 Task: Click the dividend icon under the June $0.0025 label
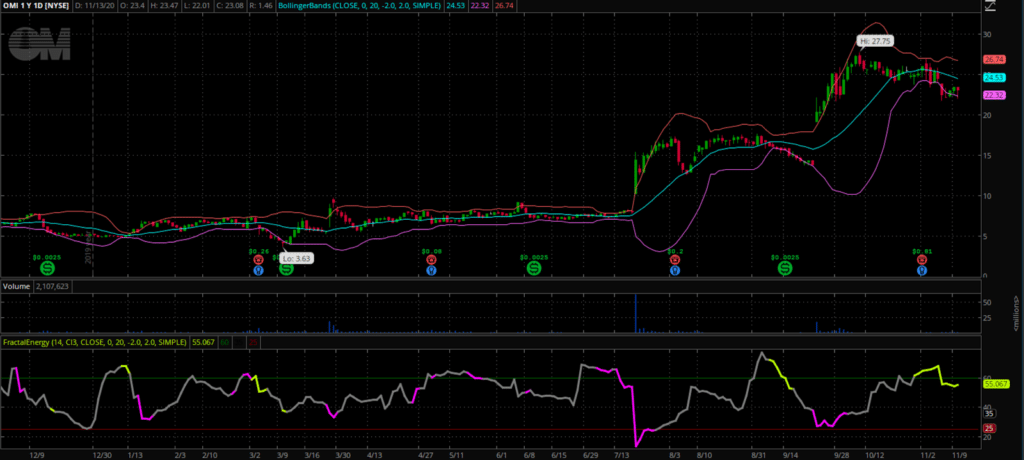(x=534, y=268)
